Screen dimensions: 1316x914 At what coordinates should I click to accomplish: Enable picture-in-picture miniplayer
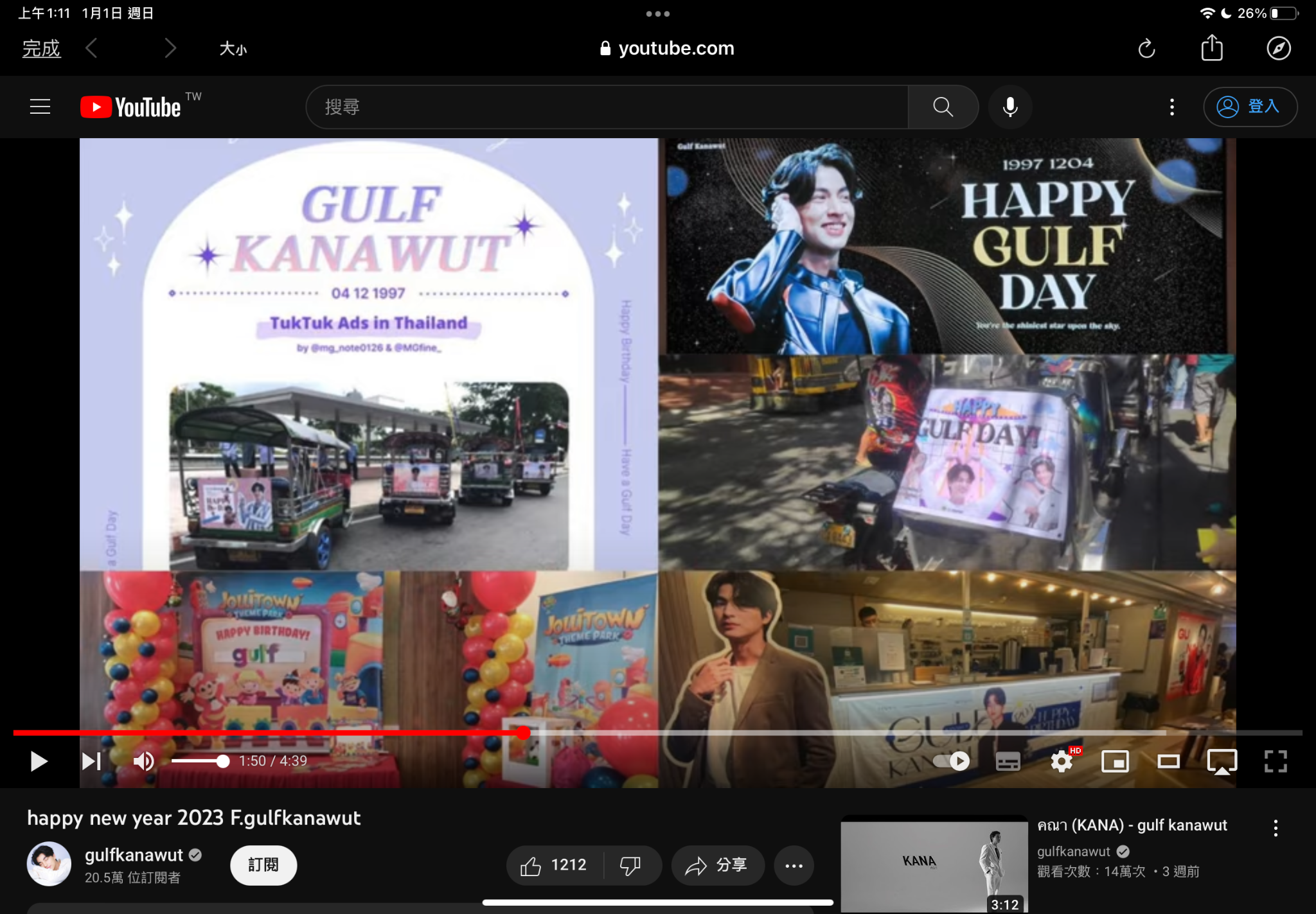(x=1115, y=762)
